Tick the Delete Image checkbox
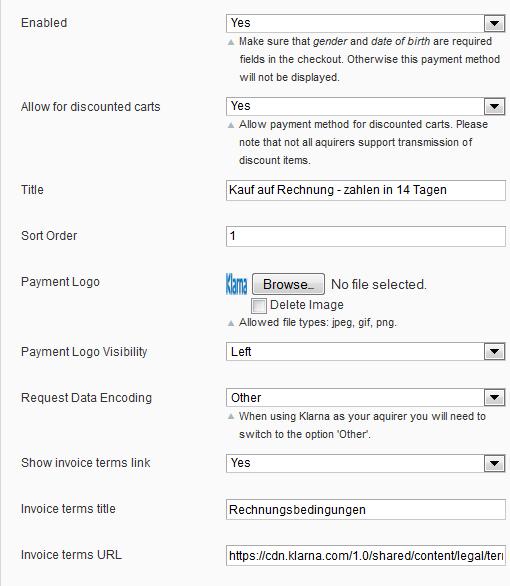510x586 pixels. coord(259,305)
